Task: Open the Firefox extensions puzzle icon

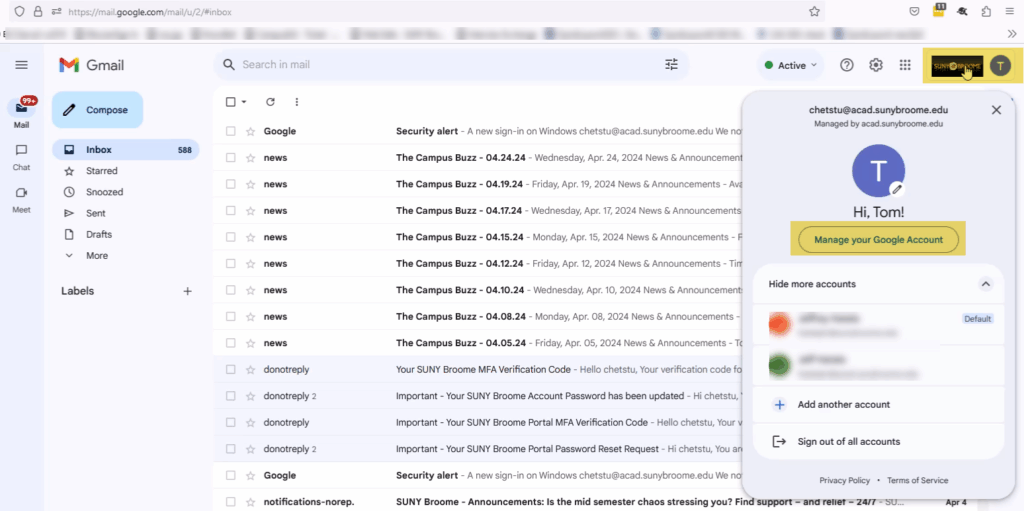Action: click(985, 11)
